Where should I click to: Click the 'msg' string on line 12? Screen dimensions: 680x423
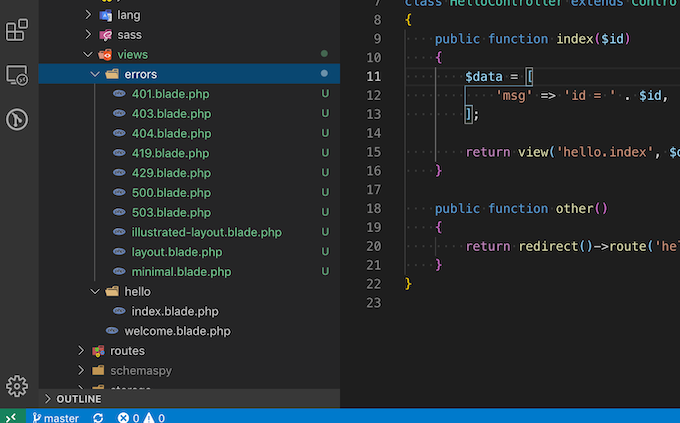514,95
